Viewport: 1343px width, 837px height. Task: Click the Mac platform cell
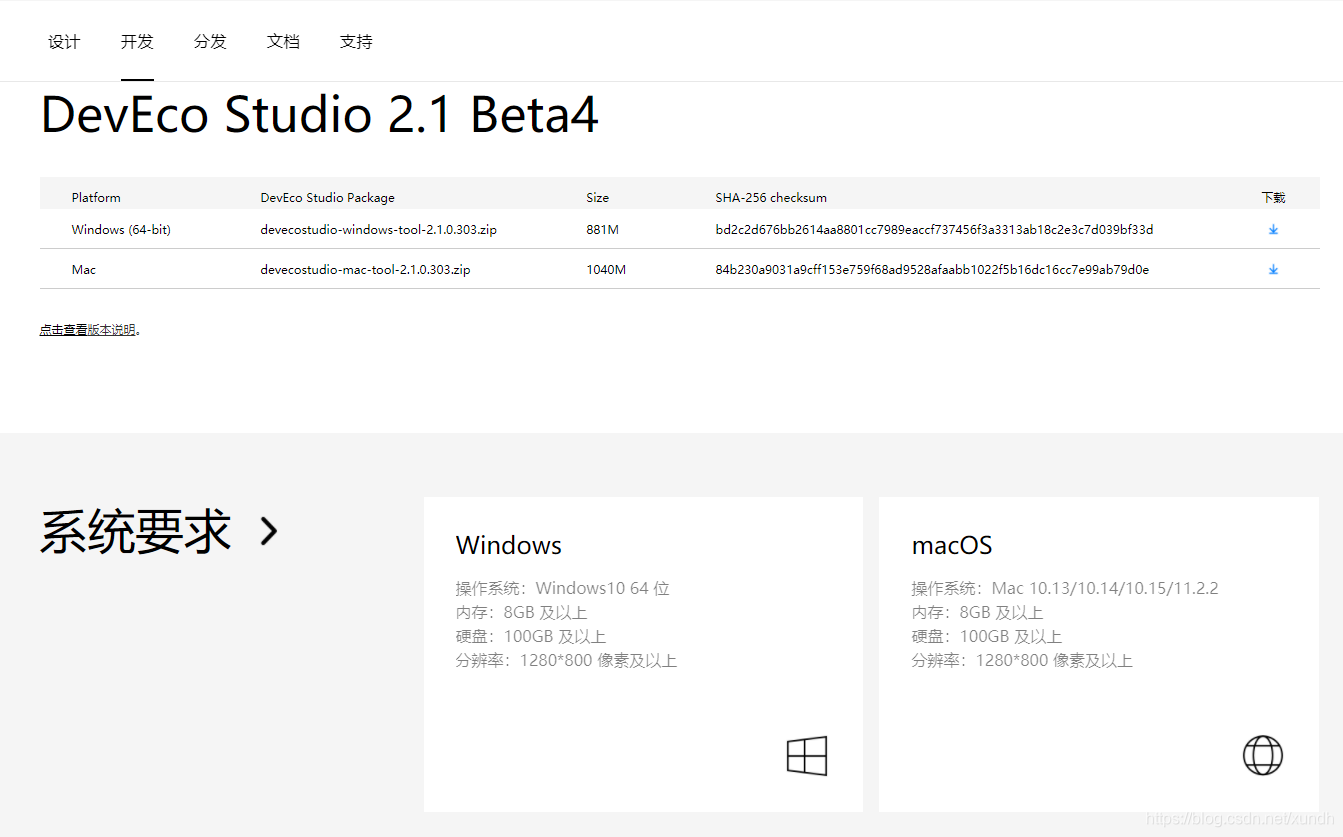[x=84, y=270]
